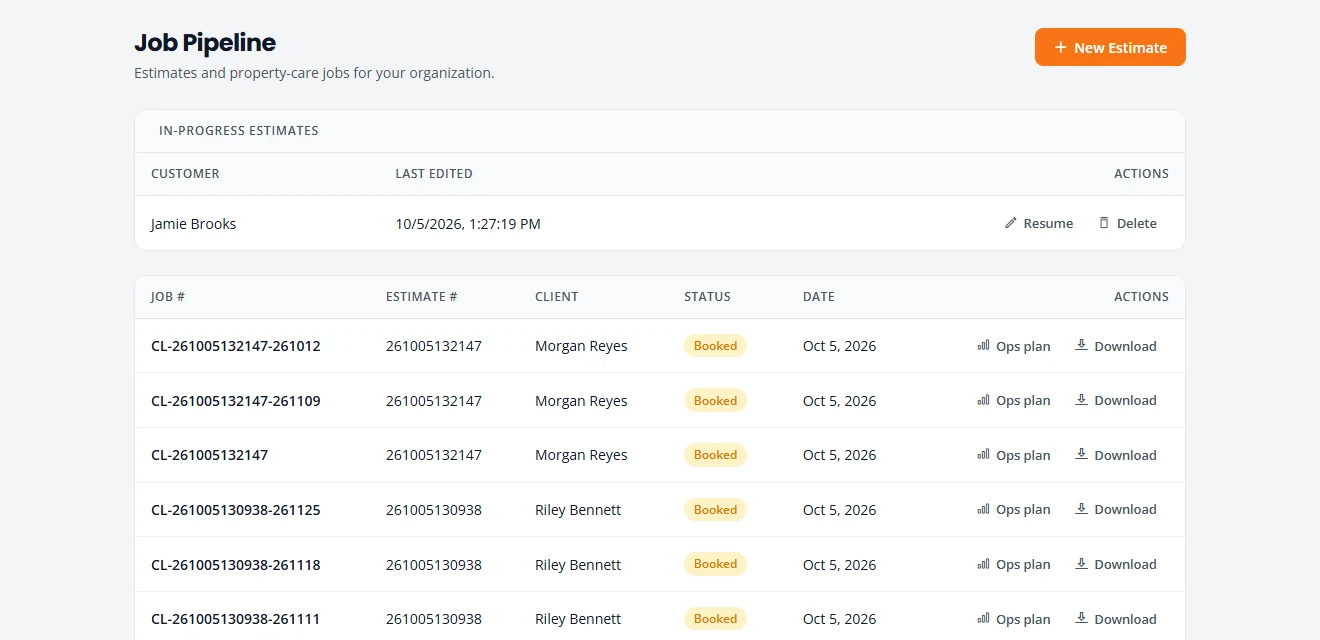Click Riley Bennett in CL-261005130938-261125 row
Viewport: 1320px width, 640px height.
coord(578,509)
